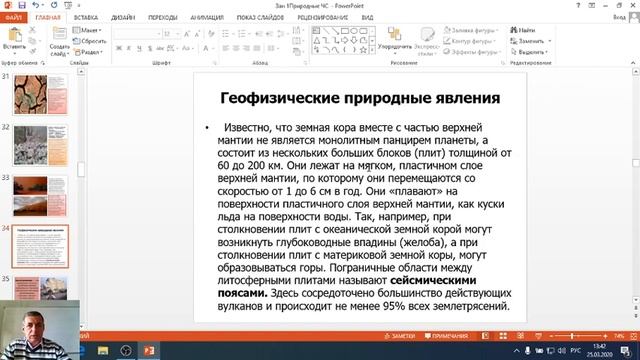Open the font size dropdown
The width and height of the screenshot is (640, 360).
pos(178,34)
